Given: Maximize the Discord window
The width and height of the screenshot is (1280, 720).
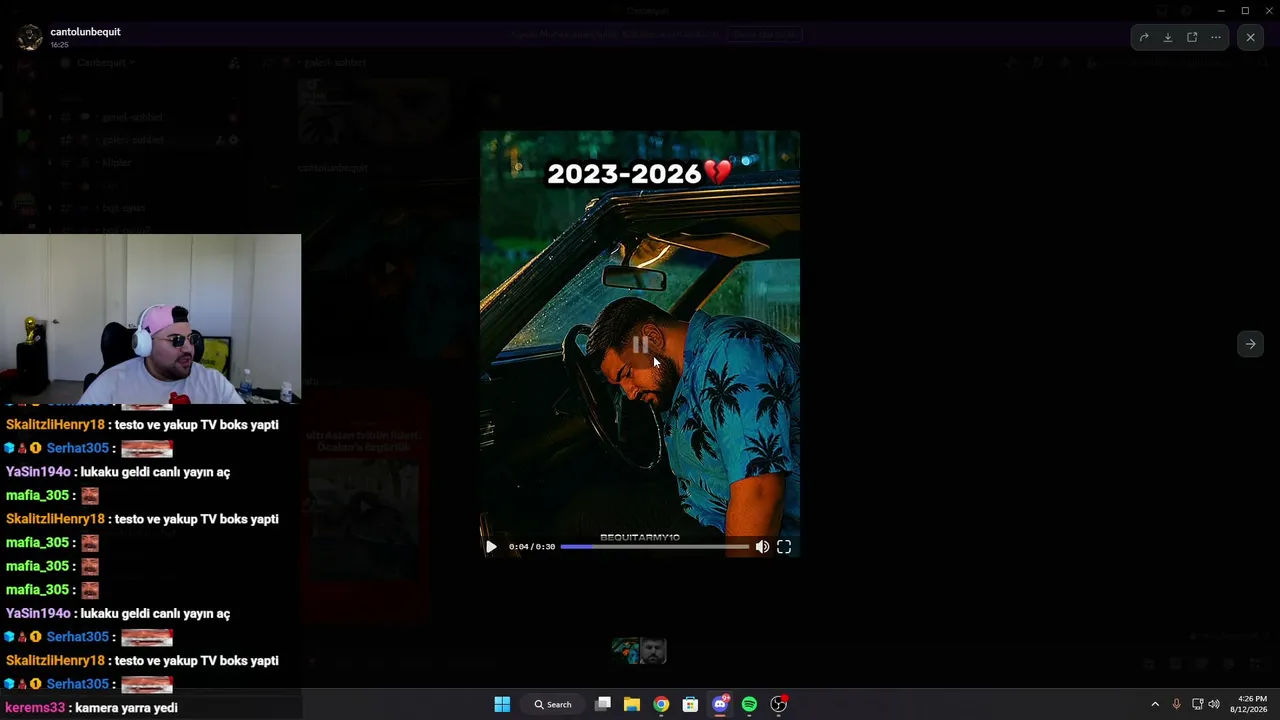Looking at the screenshot, I should (x=1245, y=10).
